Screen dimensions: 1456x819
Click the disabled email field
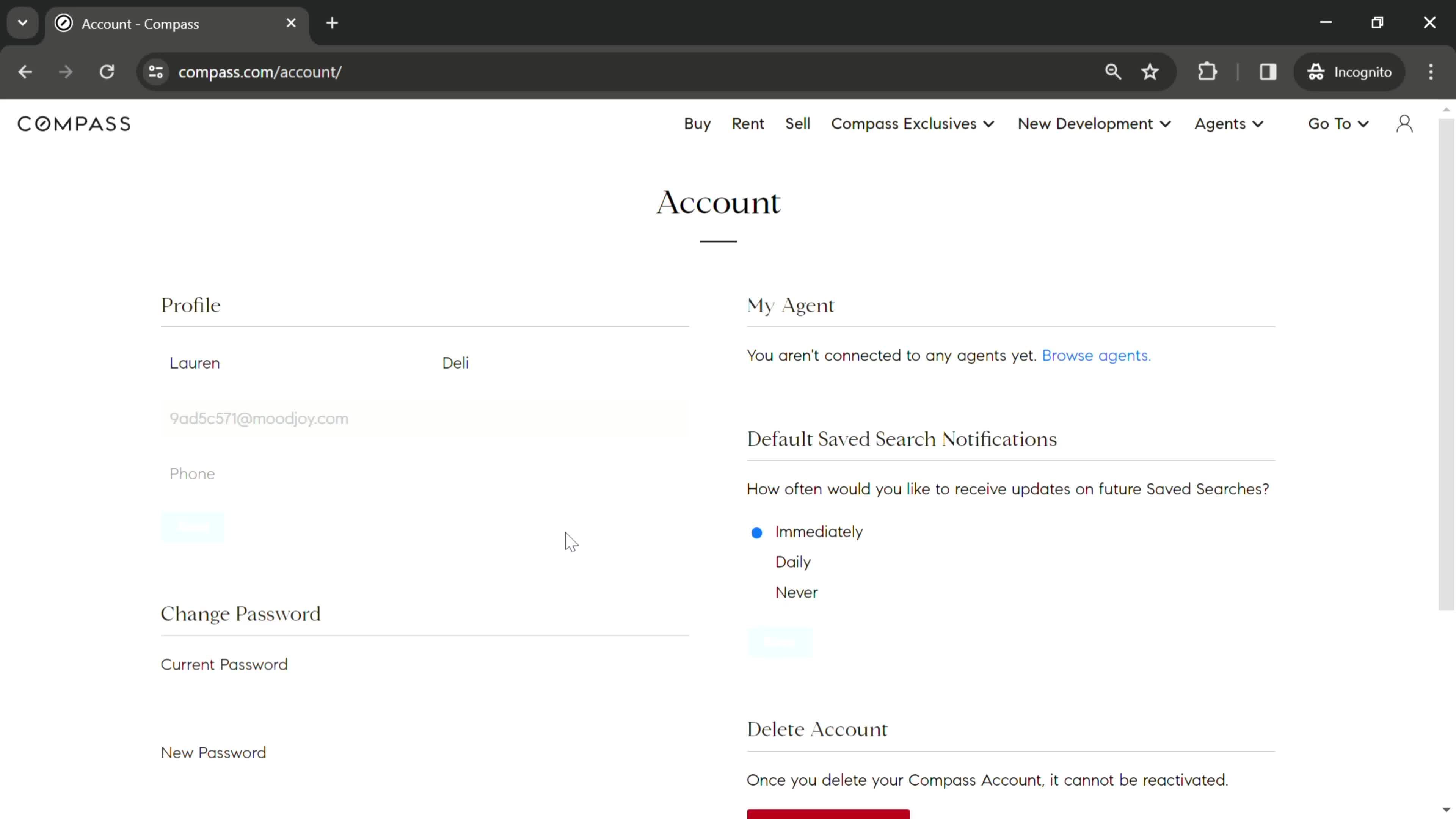point(425,418)
